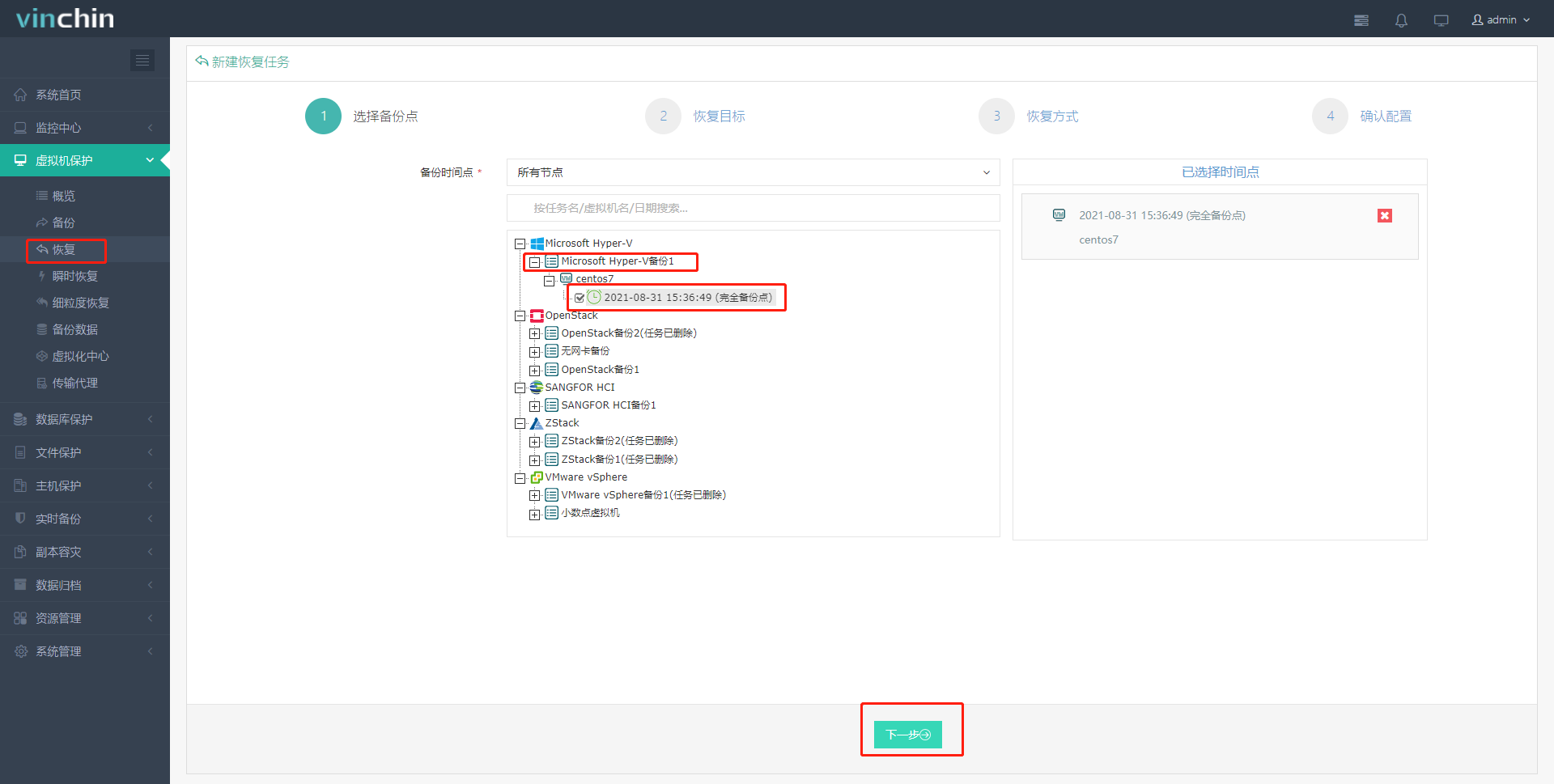Click the 下一步 button

(x=908, y=734)
